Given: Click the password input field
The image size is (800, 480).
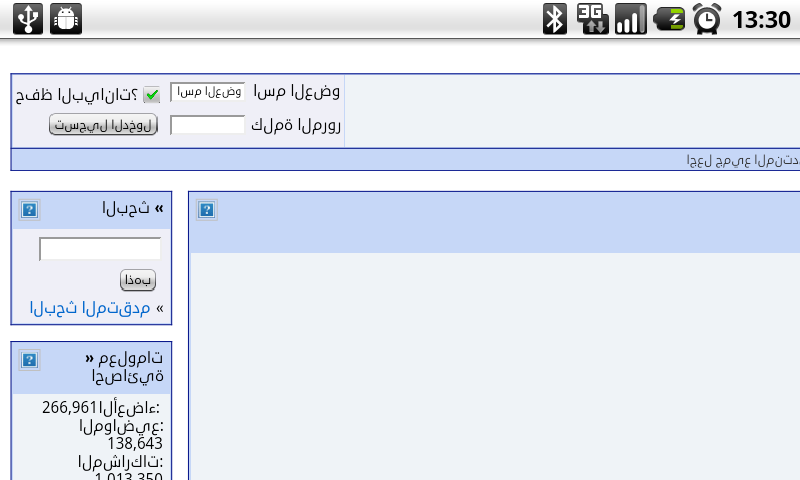Looking at the screenshot, I should (208, 124).
